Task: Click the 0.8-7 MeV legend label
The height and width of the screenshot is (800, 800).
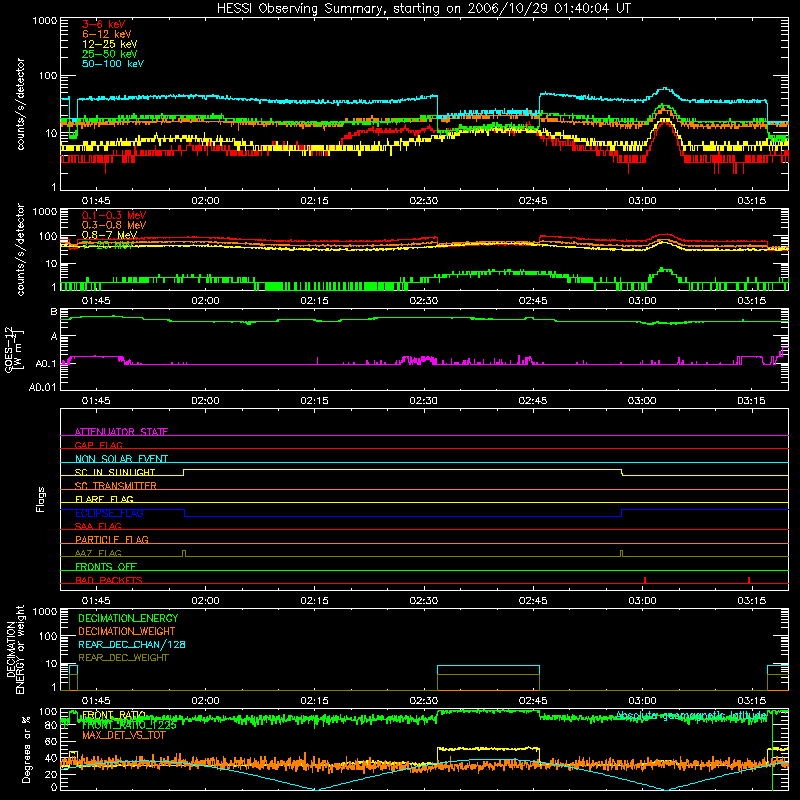Action: 110,235
